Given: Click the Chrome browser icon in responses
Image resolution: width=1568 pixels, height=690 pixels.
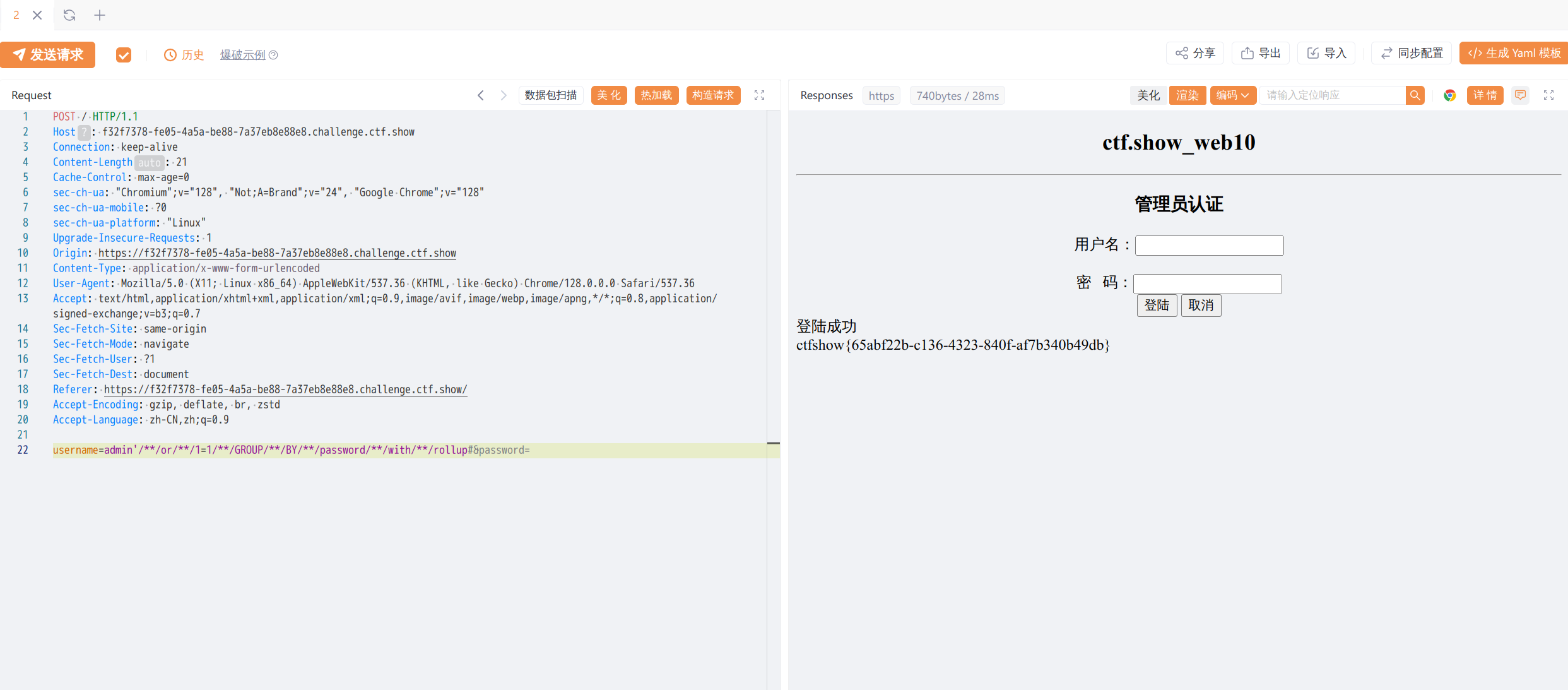Looking at the screenshot, I should click(1449, 95).
